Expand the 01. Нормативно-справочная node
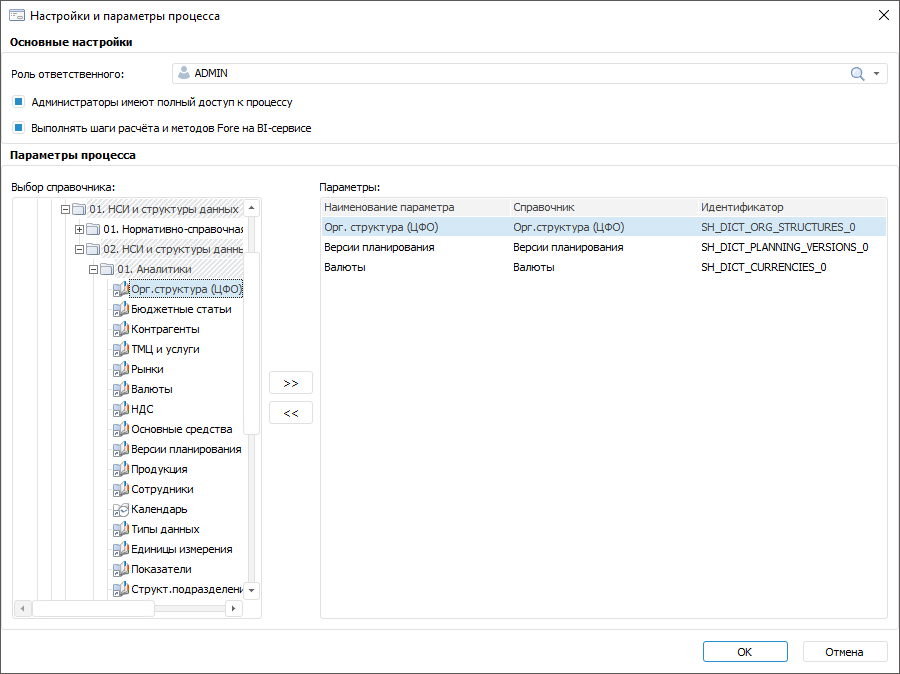Screen dimensions: 900x674 click(x=80, y=229)
